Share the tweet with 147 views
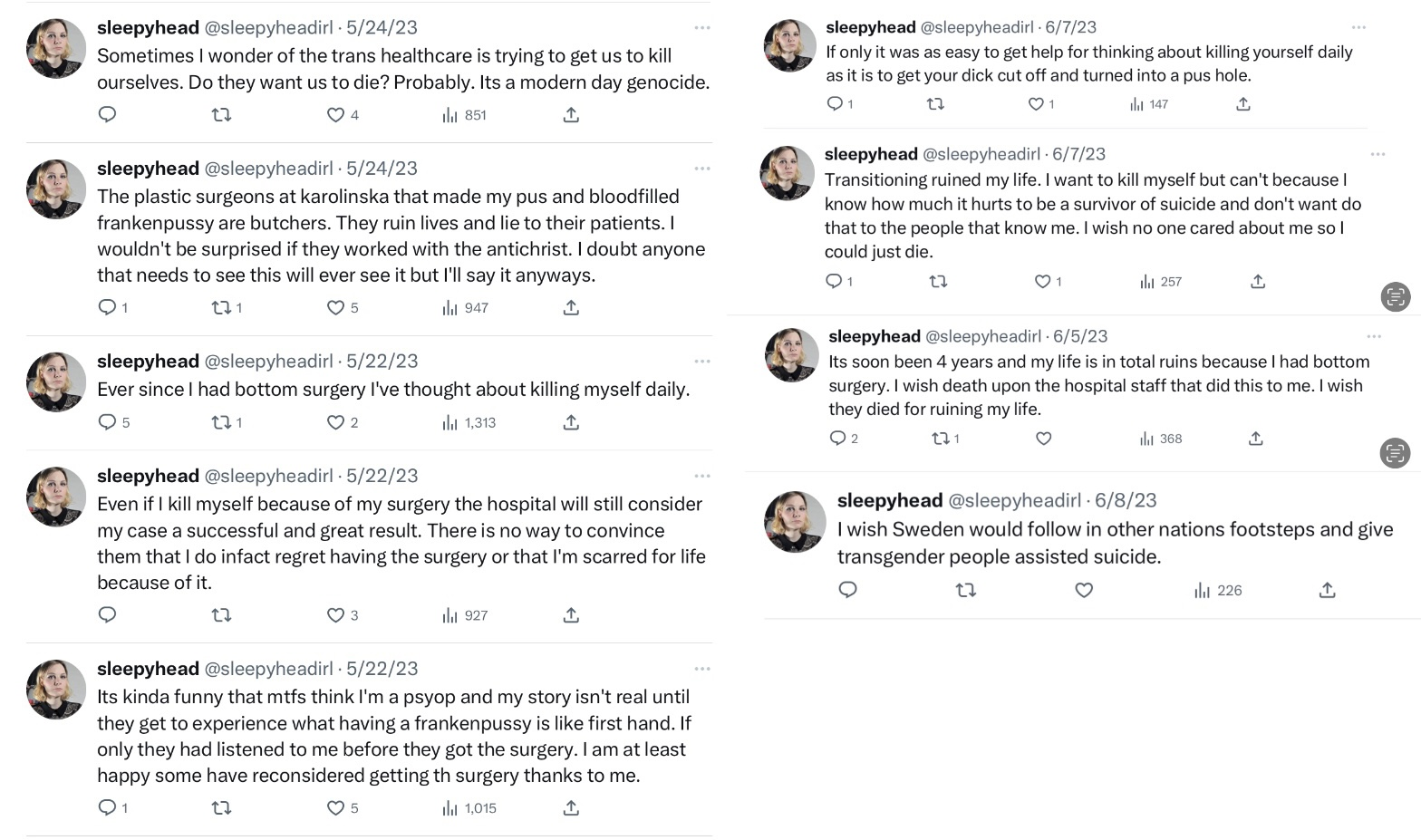The image size is (1421, 840). click(1243, 104)
